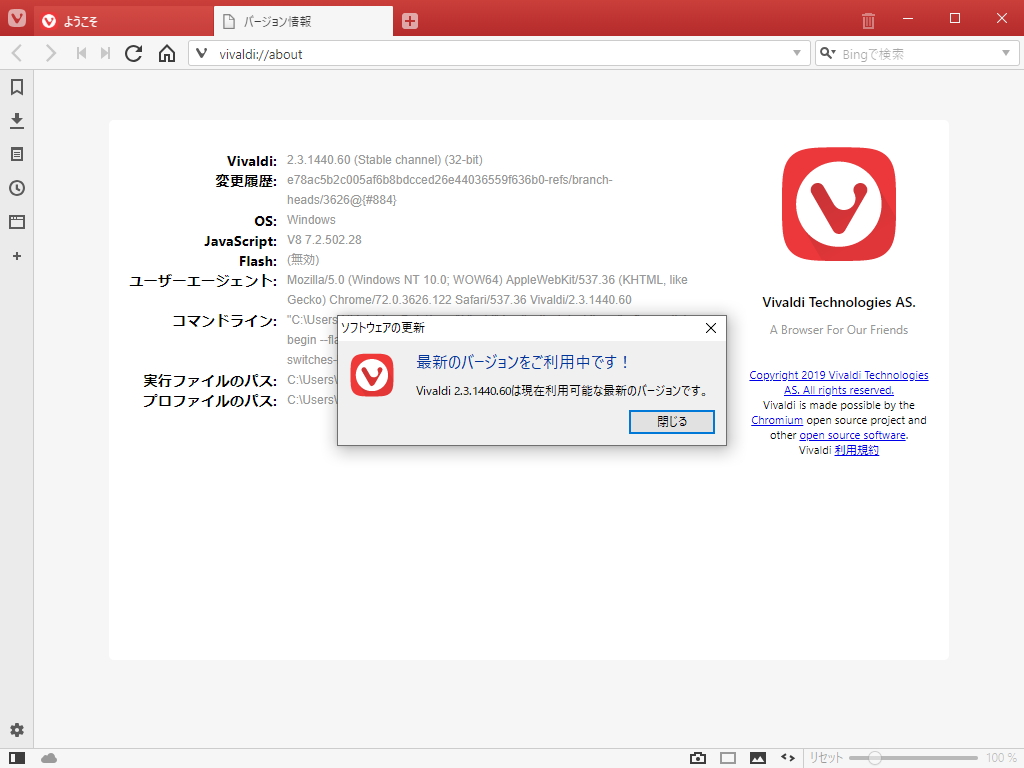
Task: Capture page screenshot with camera icon
Action: [697, 757]
